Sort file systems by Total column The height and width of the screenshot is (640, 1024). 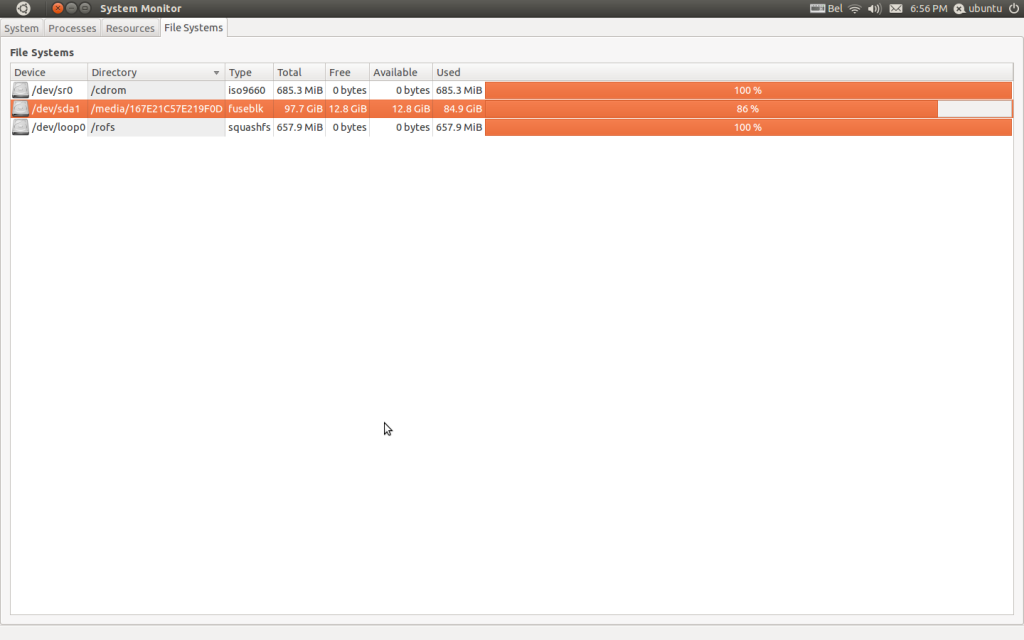[x=299, y=73]
